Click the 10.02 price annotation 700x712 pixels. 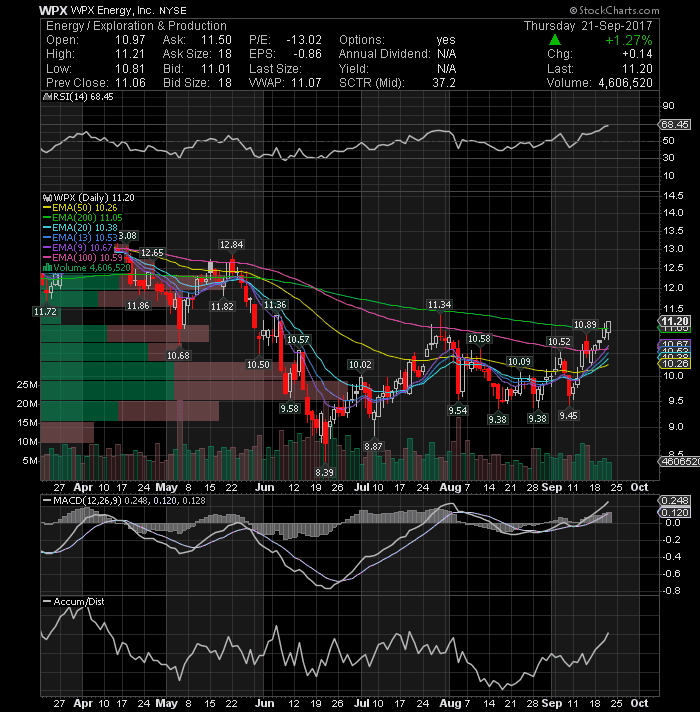(x=360, y=365)
